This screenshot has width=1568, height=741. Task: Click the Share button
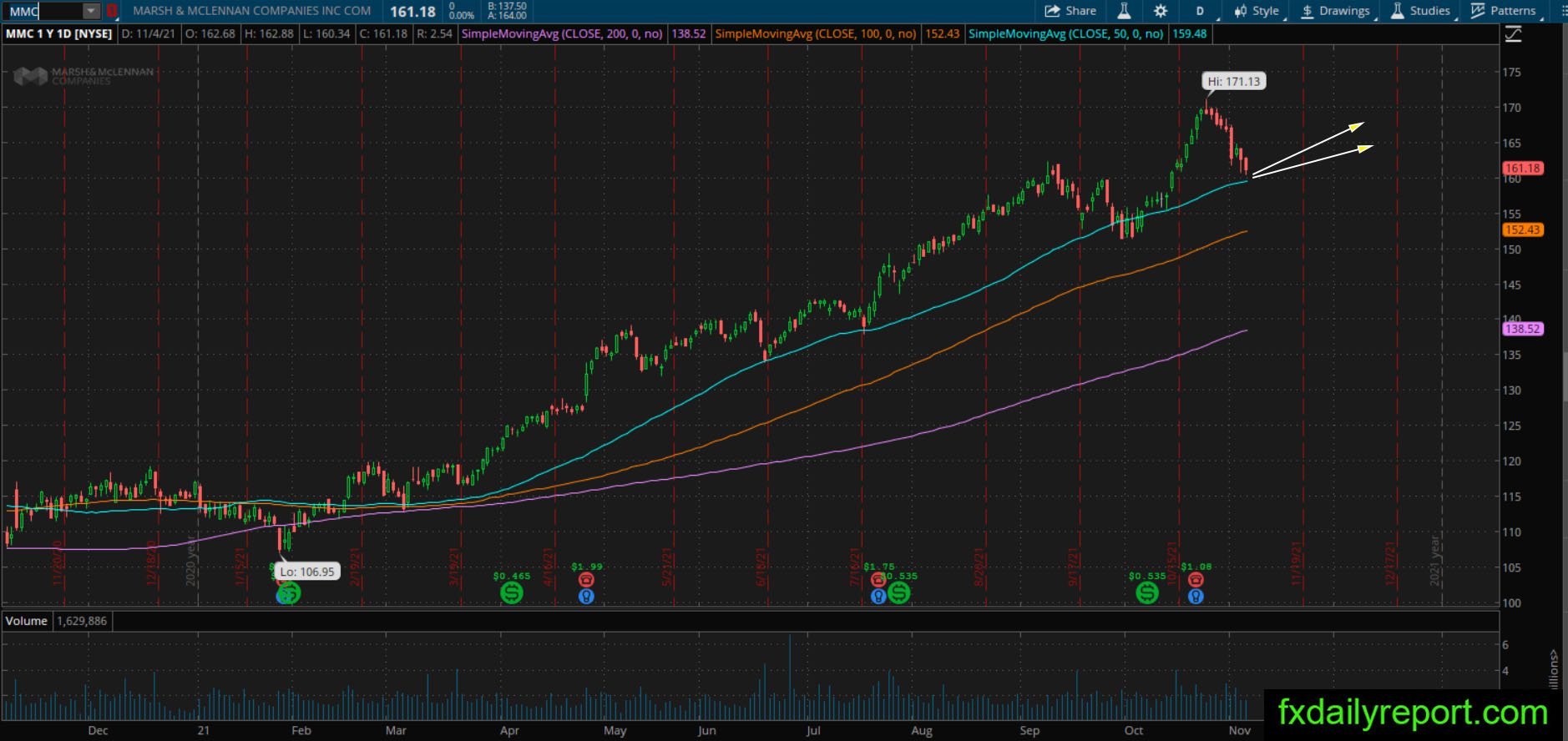[x=1070, y=11]
